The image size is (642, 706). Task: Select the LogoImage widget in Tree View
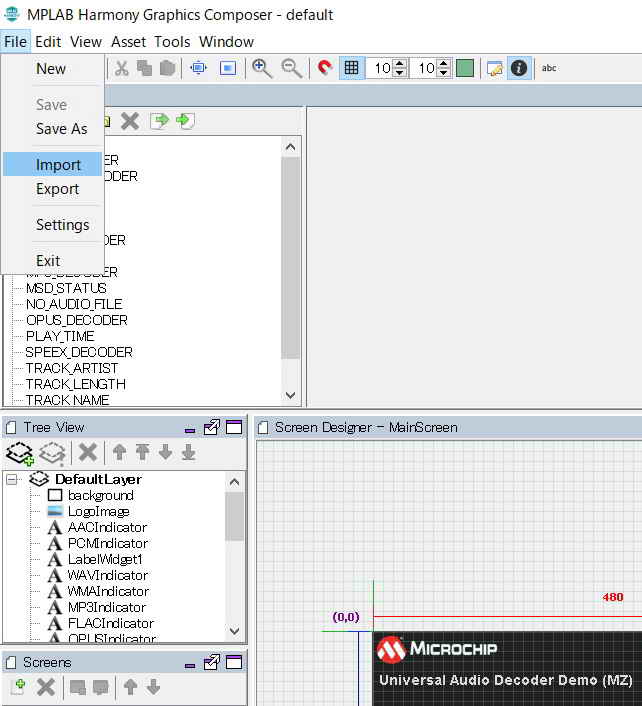[x=98, y=511]
